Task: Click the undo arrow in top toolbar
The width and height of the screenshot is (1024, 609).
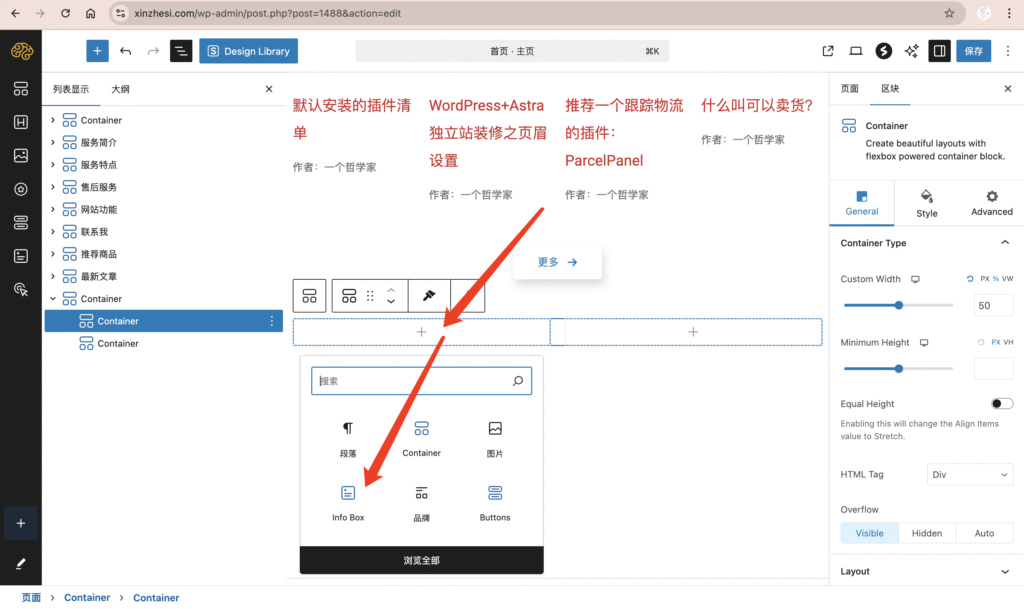Action: (125, 51)
